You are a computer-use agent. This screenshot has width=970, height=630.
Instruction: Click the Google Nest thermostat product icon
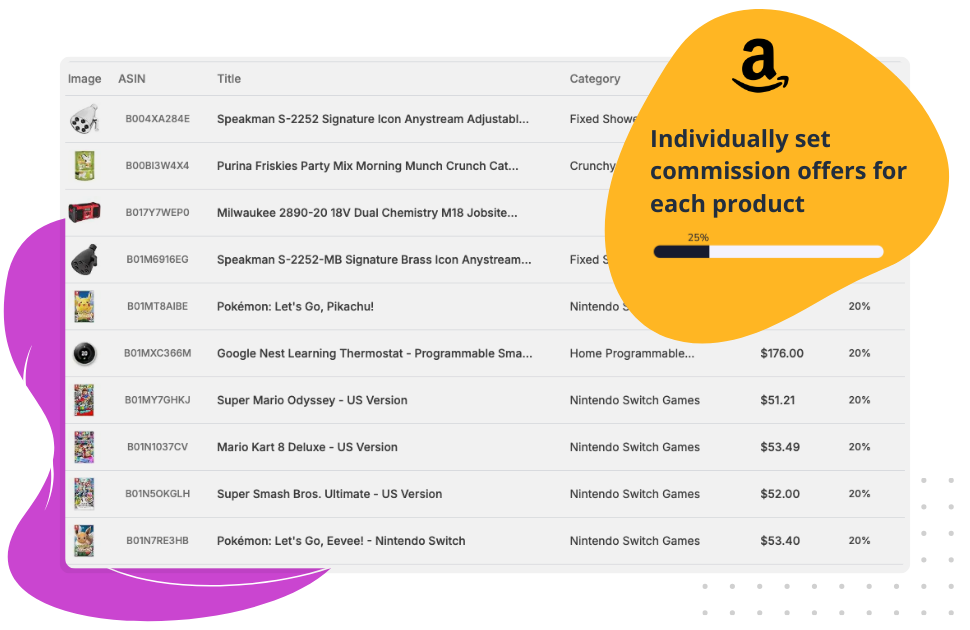84,353
